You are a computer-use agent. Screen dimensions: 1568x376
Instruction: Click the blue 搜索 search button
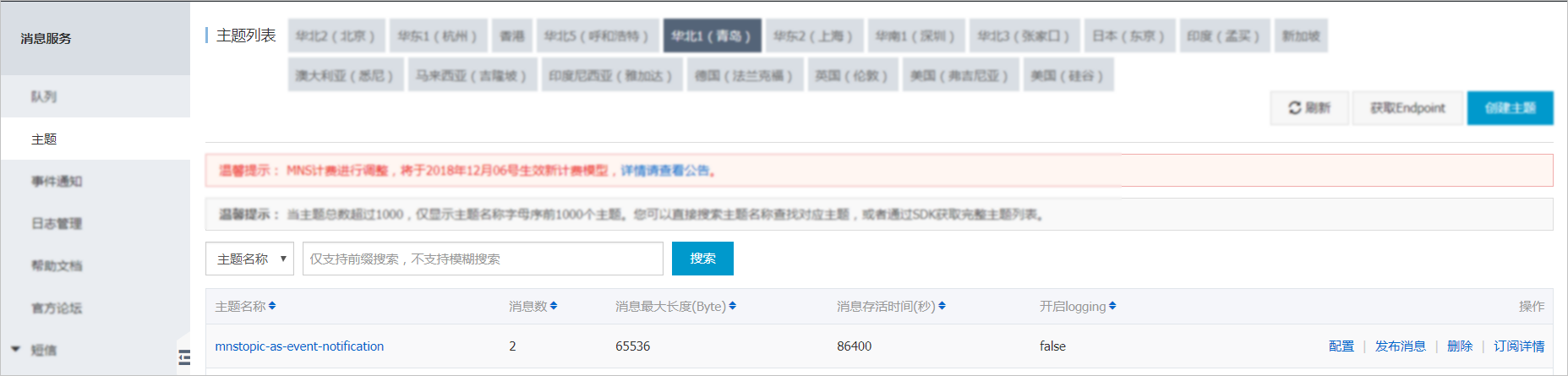tap(702, 259)
